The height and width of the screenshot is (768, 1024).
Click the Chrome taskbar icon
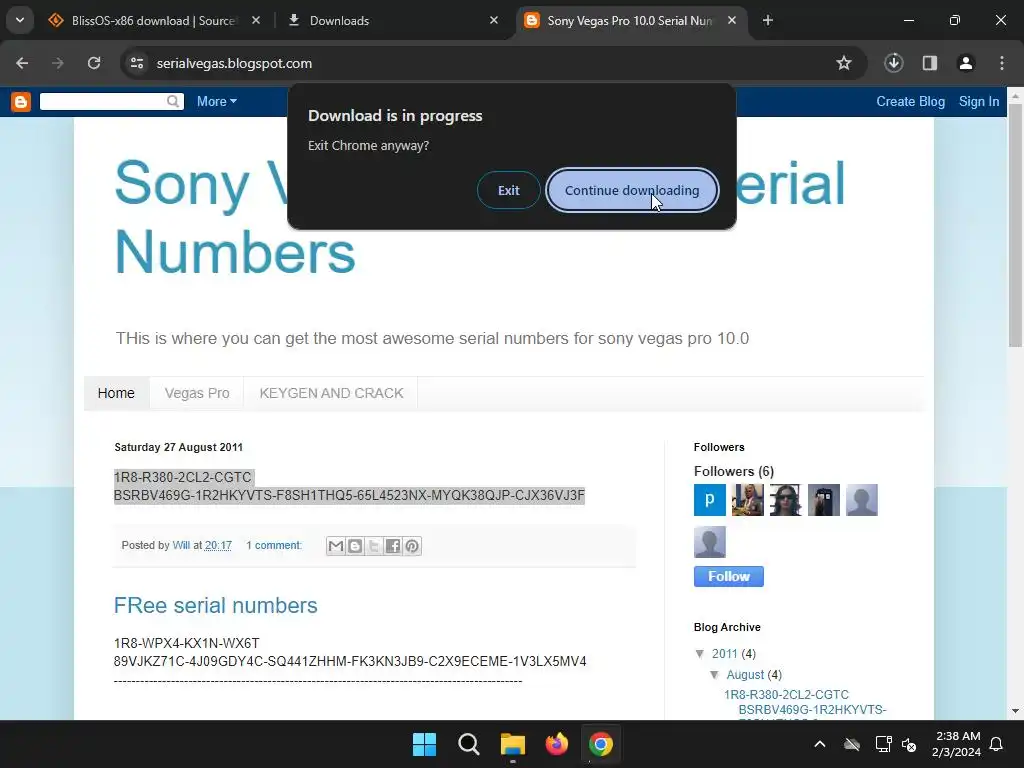[x=601, y=744]
